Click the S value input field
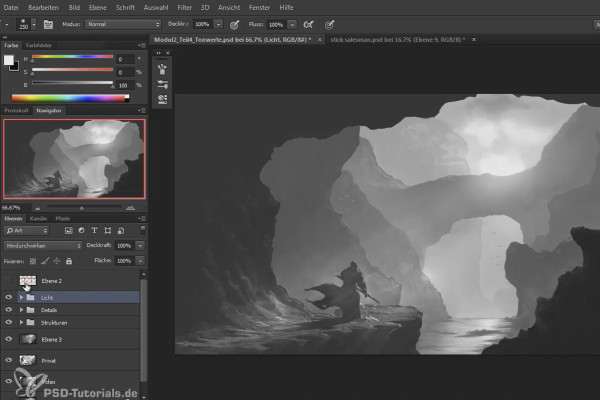Viewport: 600px width, 400px height. [126, 72]
